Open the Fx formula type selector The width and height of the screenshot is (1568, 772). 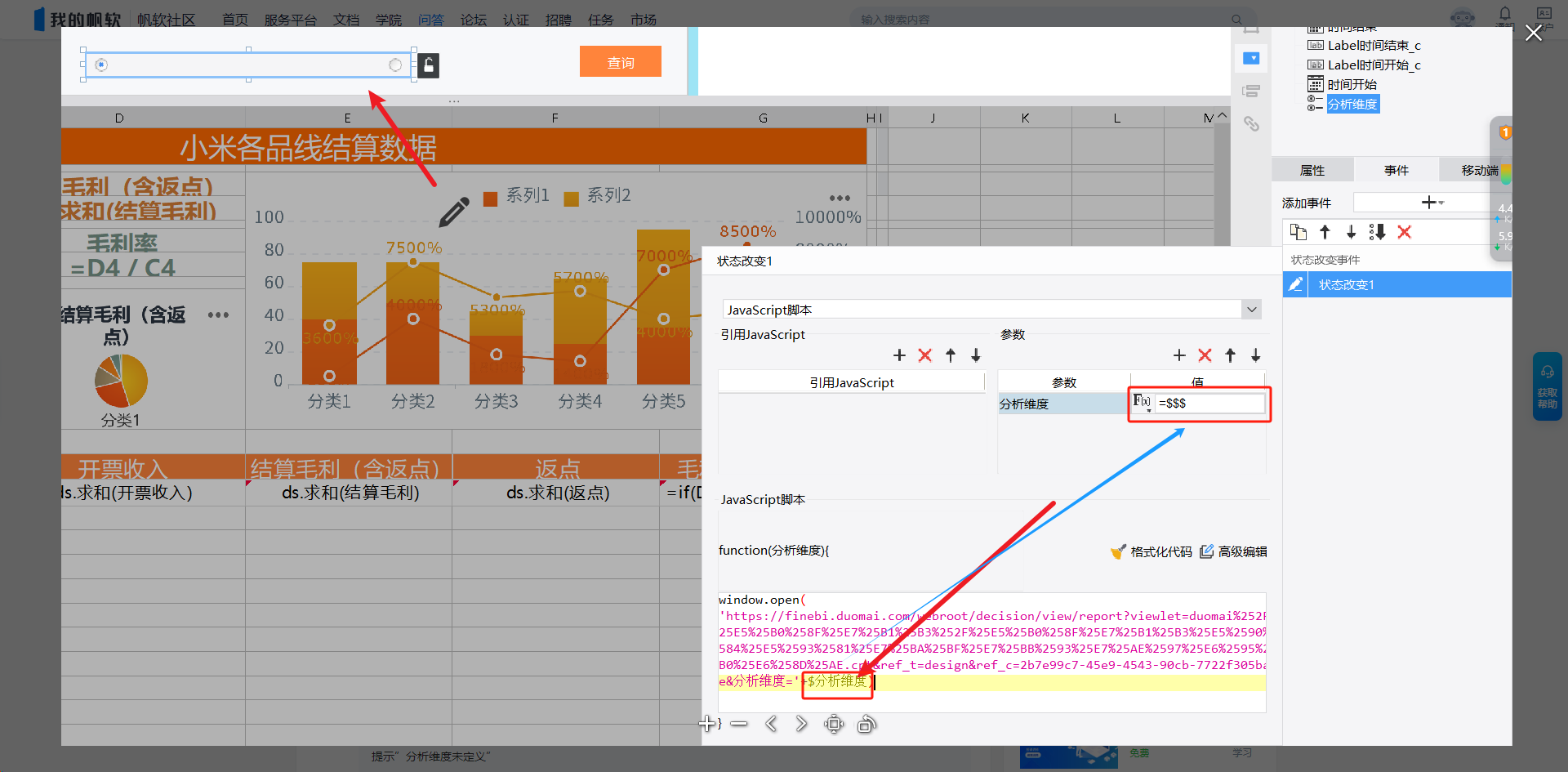tap(1142, 403)
